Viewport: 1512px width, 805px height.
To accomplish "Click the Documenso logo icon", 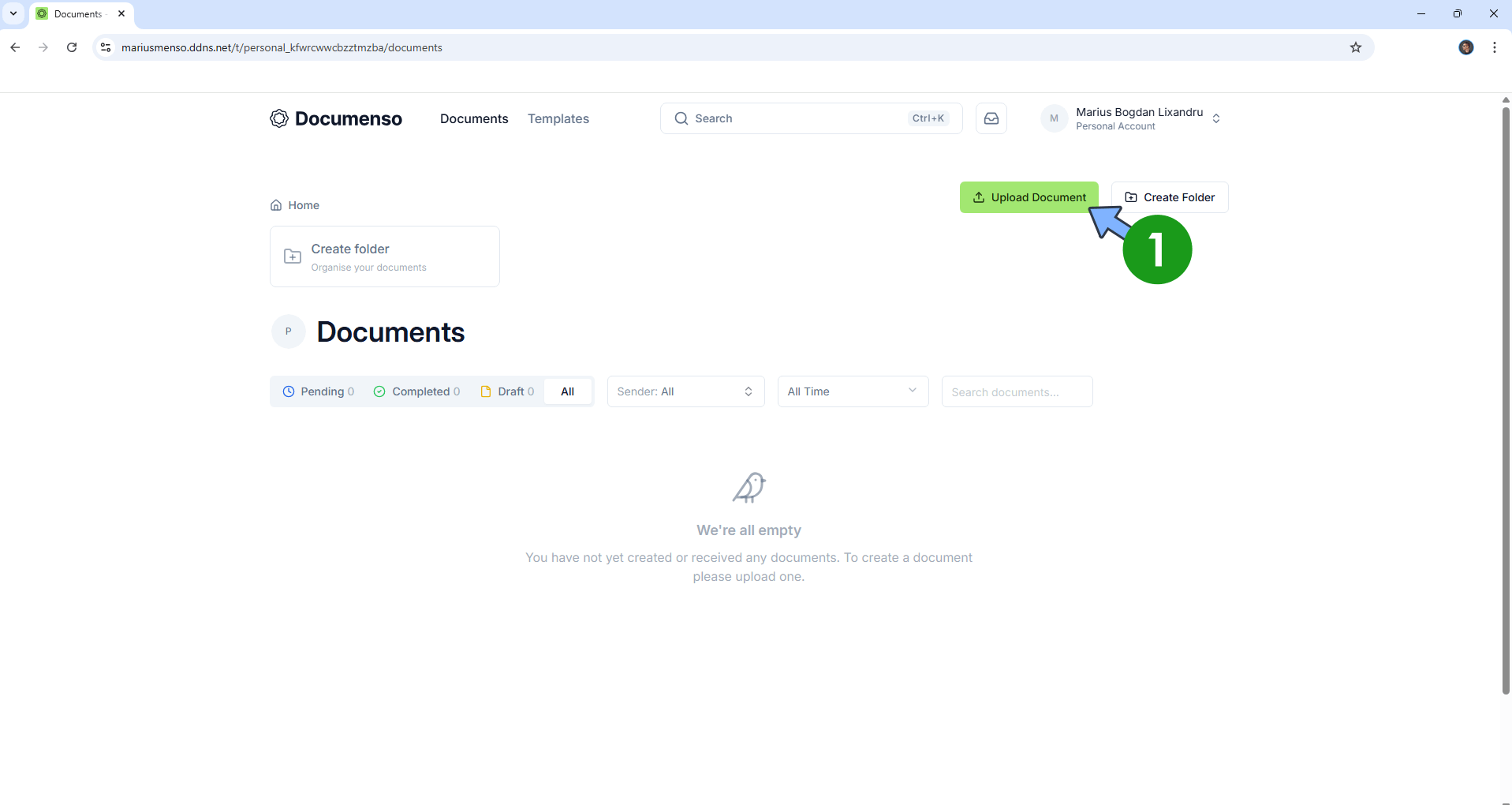I will click(x=278, y=118).
